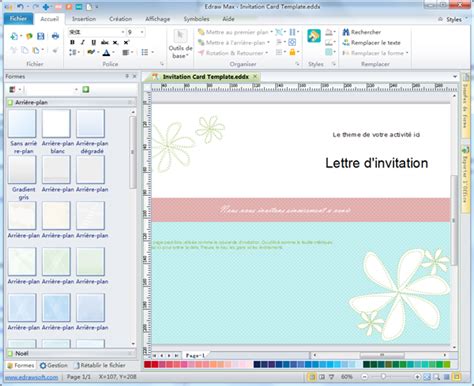Click the large Styles theme icon

(314, 36)
